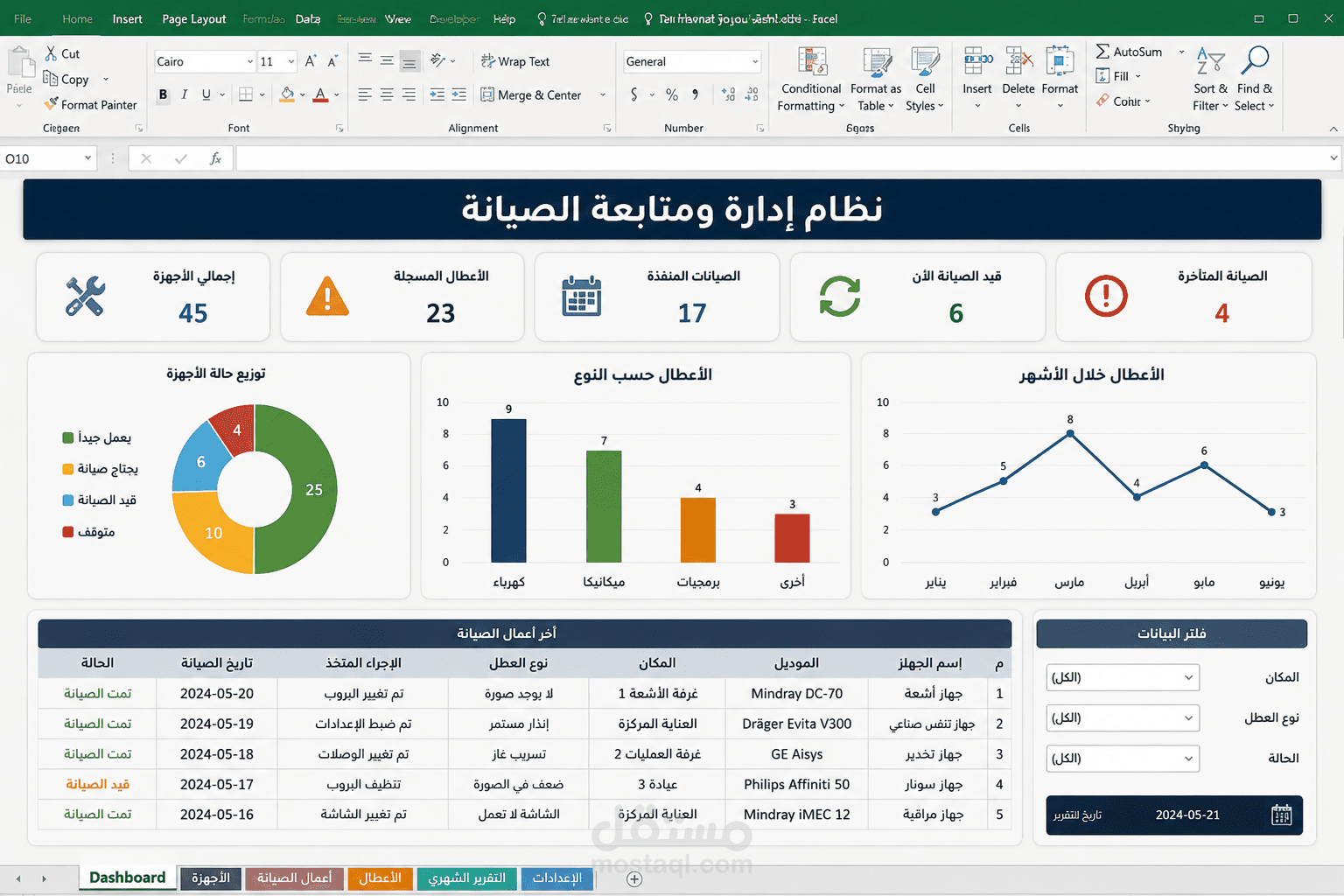This screenshot has width=1344, height=896.
Task: Open the الحالة filter dropdown
Action: [1123, 758]
